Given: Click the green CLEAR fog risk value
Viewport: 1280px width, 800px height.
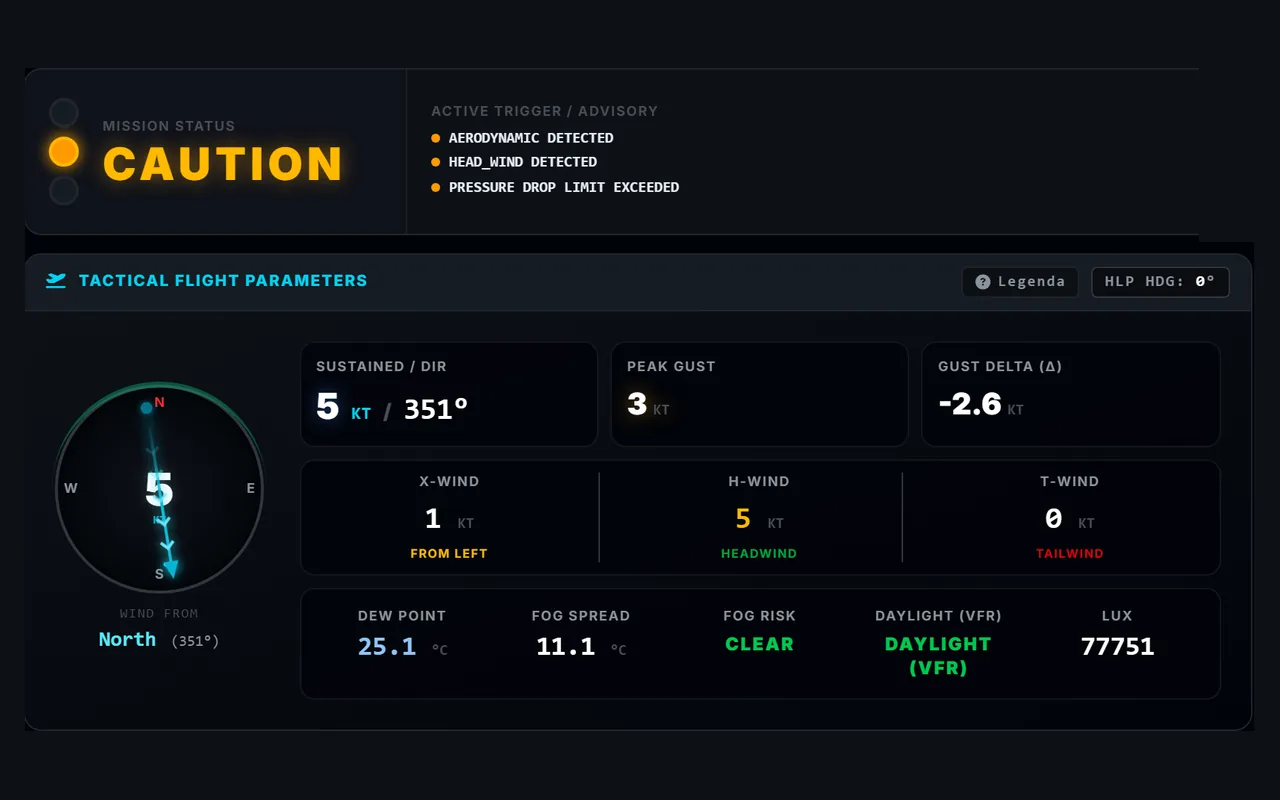Looking at the screenshot, I should [760, 644].
